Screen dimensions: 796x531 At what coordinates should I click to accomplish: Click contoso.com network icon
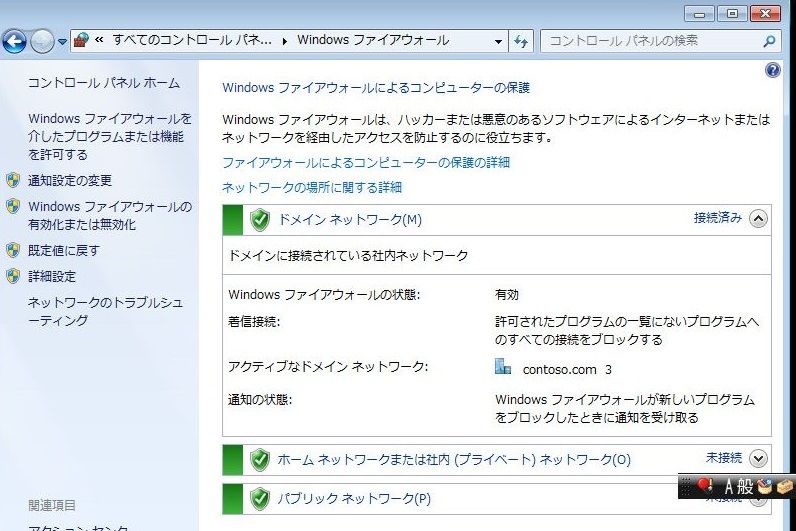point(503,367)
